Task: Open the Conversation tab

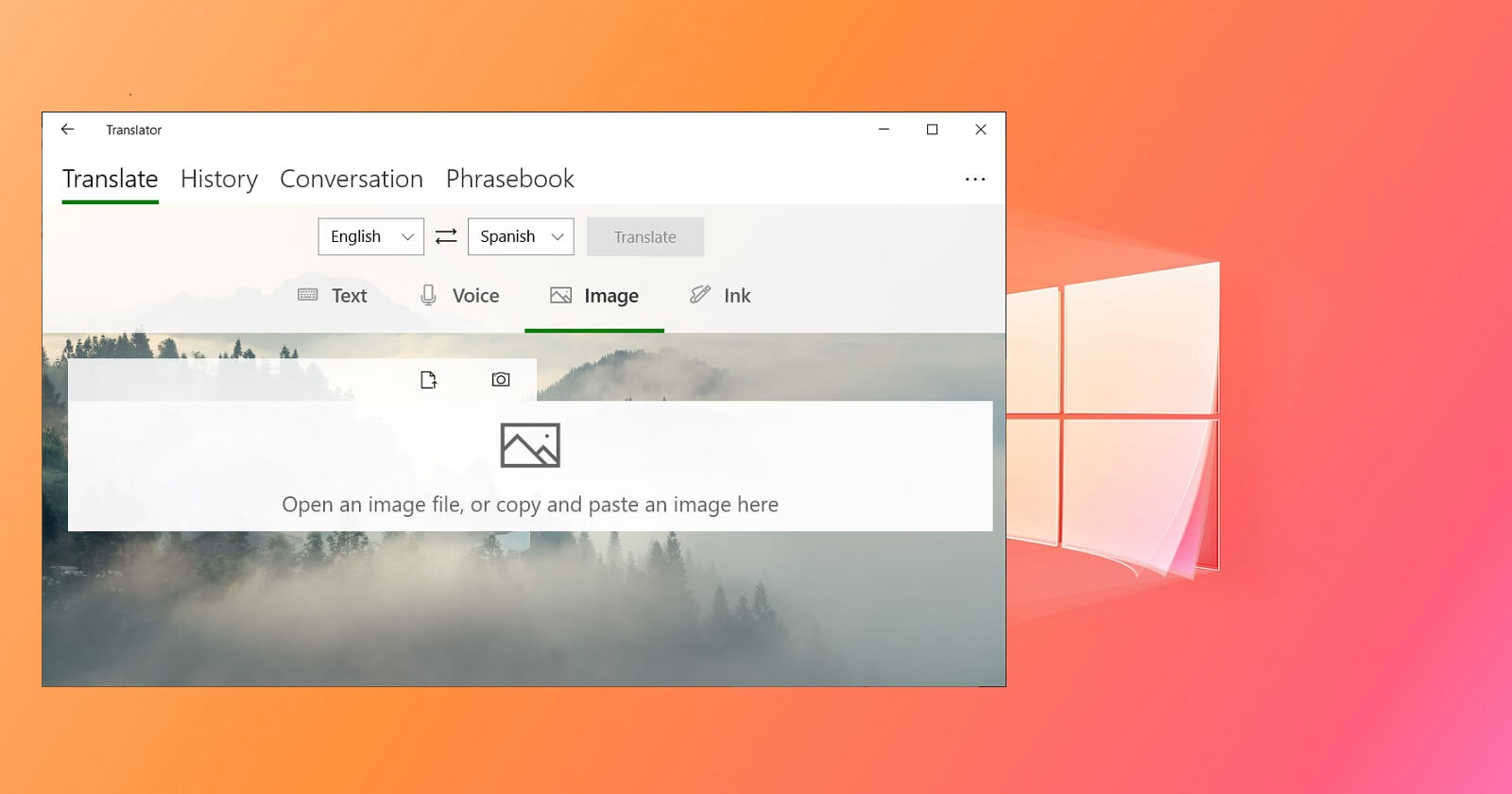Action: coord(352,179)
